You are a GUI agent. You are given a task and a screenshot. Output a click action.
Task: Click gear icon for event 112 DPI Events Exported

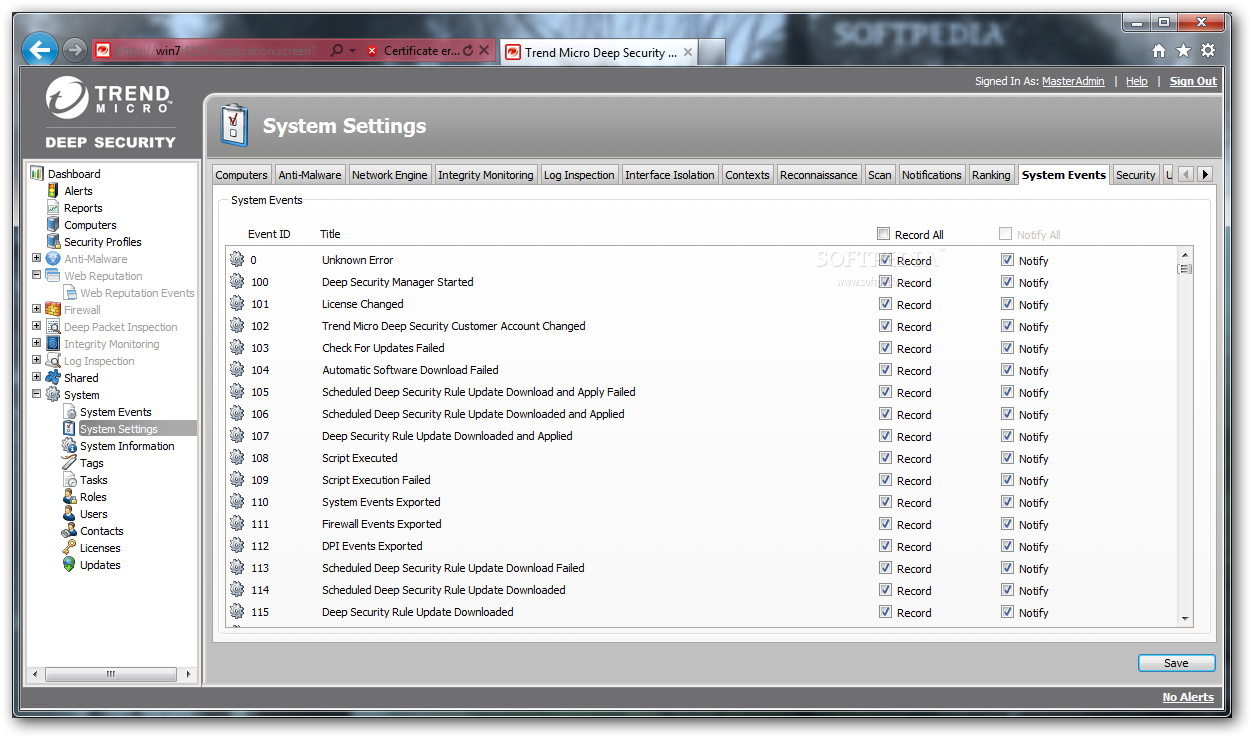237,546
